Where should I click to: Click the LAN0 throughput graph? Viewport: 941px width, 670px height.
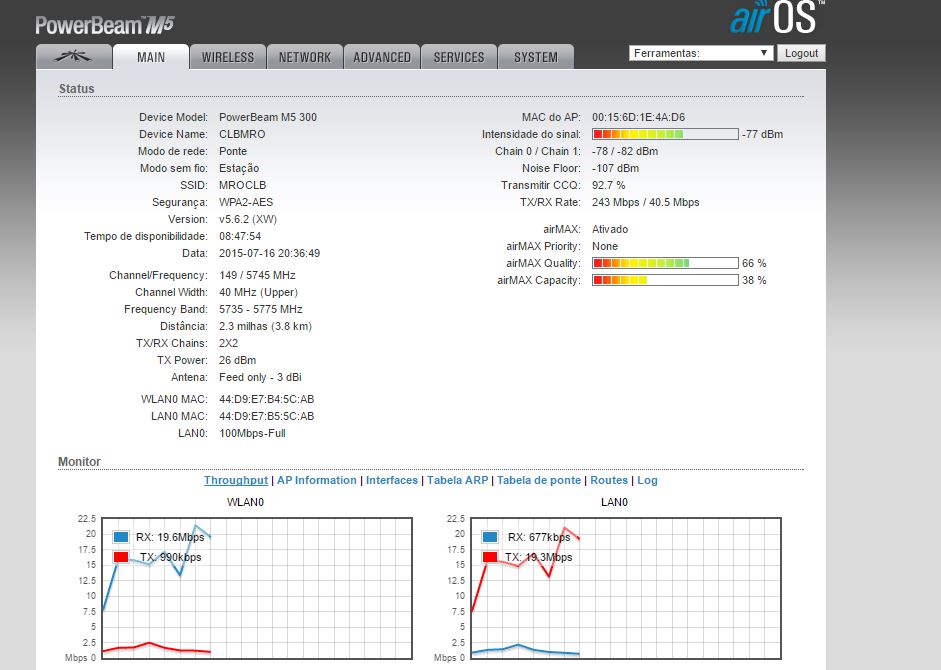point(626,588)
